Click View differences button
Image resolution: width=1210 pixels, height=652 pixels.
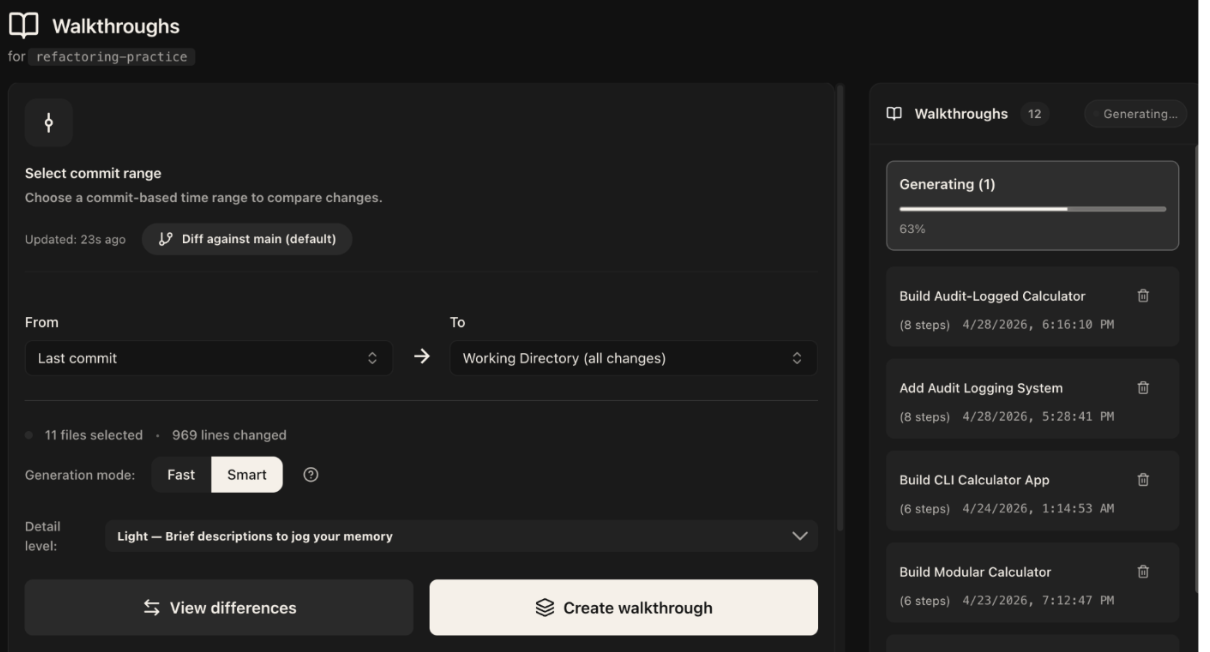pyautogui.click(x=219, y=608)
